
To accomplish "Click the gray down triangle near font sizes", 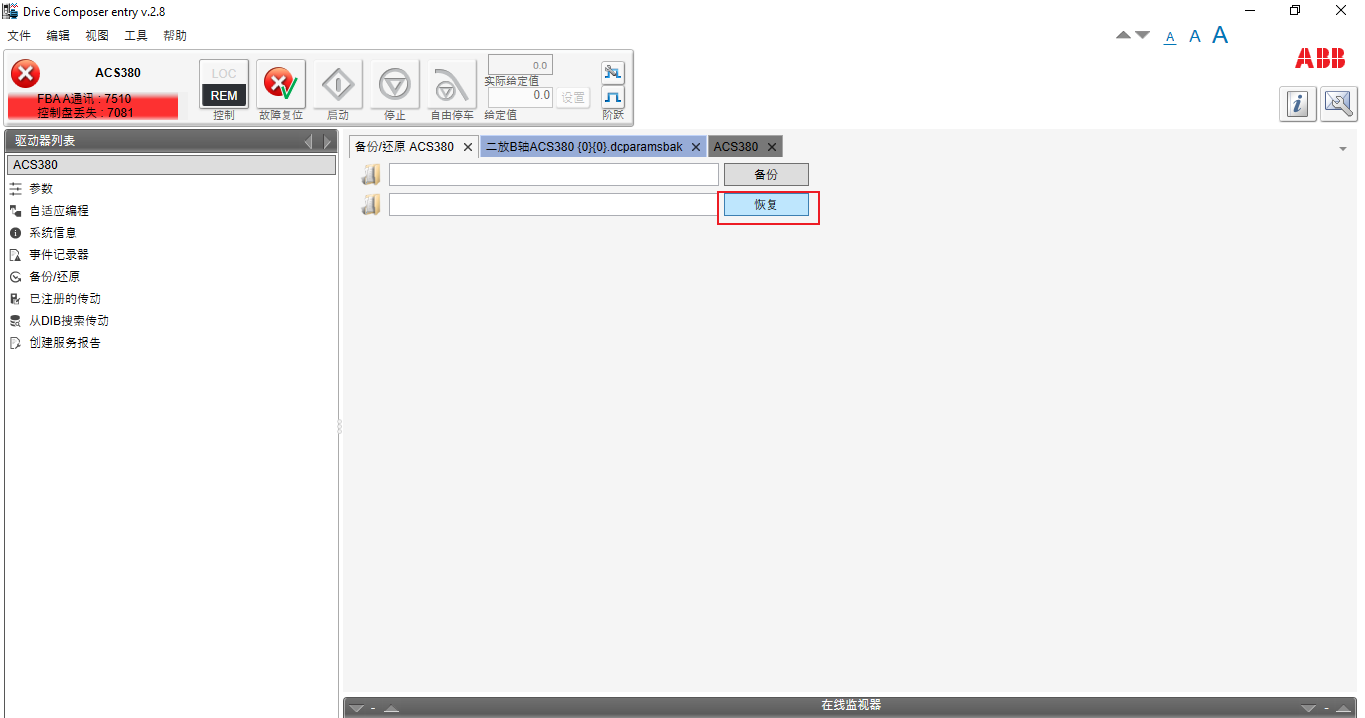I will pyautogui.click(x=1143, y=35).
